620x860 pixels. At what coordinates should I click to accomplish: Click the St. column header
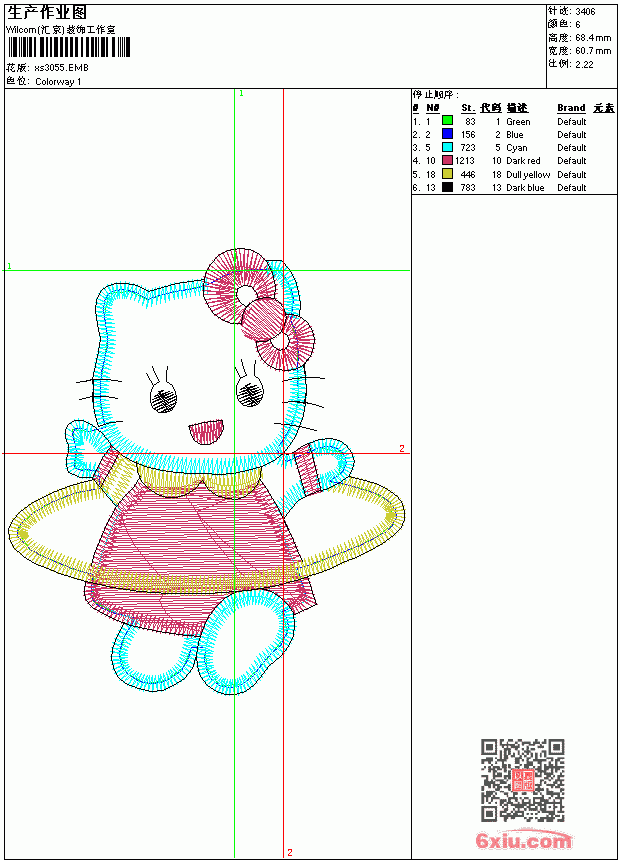pos(468,108)
